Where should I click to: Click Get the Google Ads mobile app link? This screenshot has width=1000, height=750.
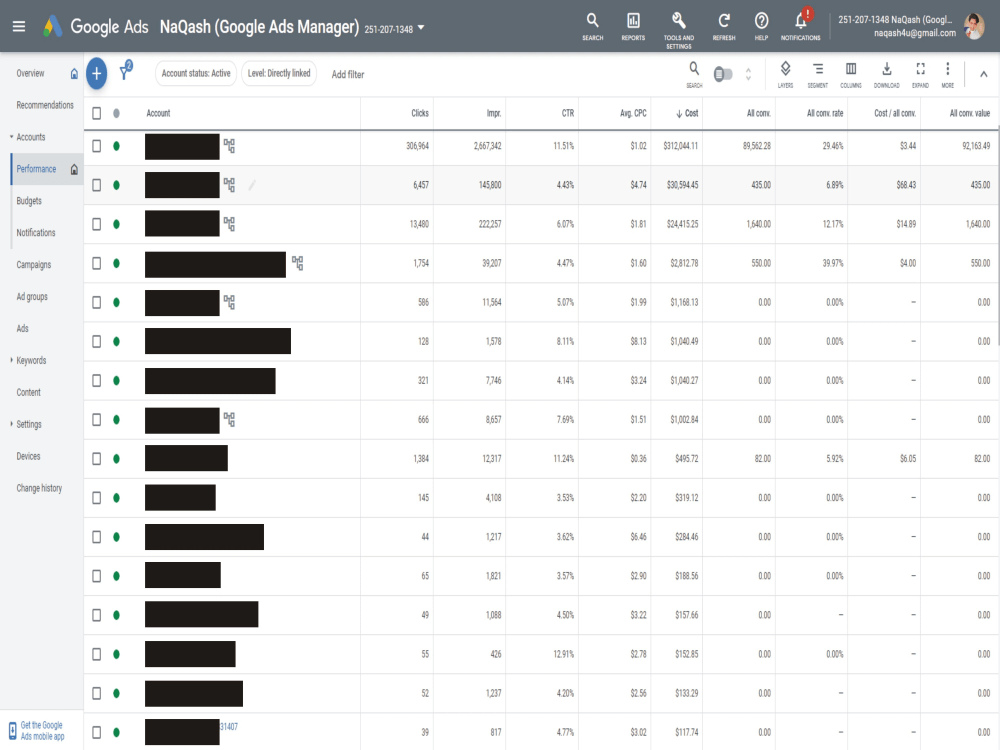(x=42, y=731)
